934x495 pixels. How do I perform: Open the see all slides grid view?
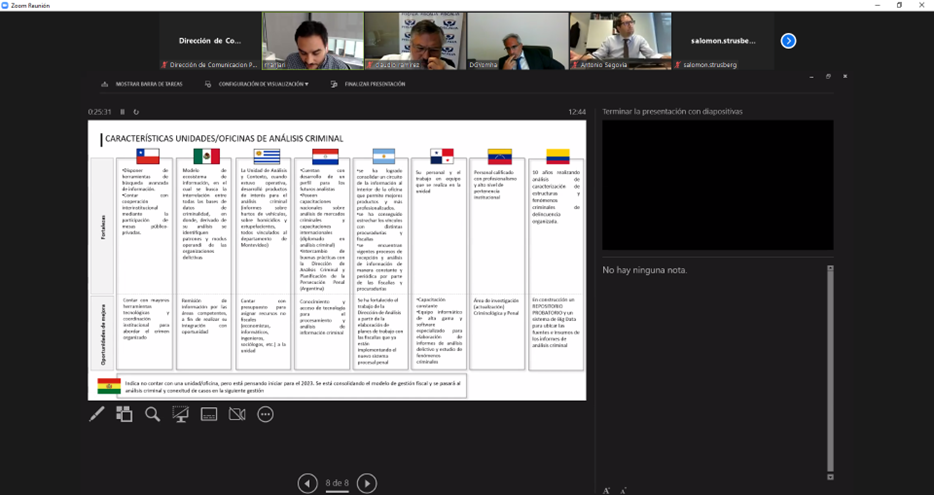[124, 414]
